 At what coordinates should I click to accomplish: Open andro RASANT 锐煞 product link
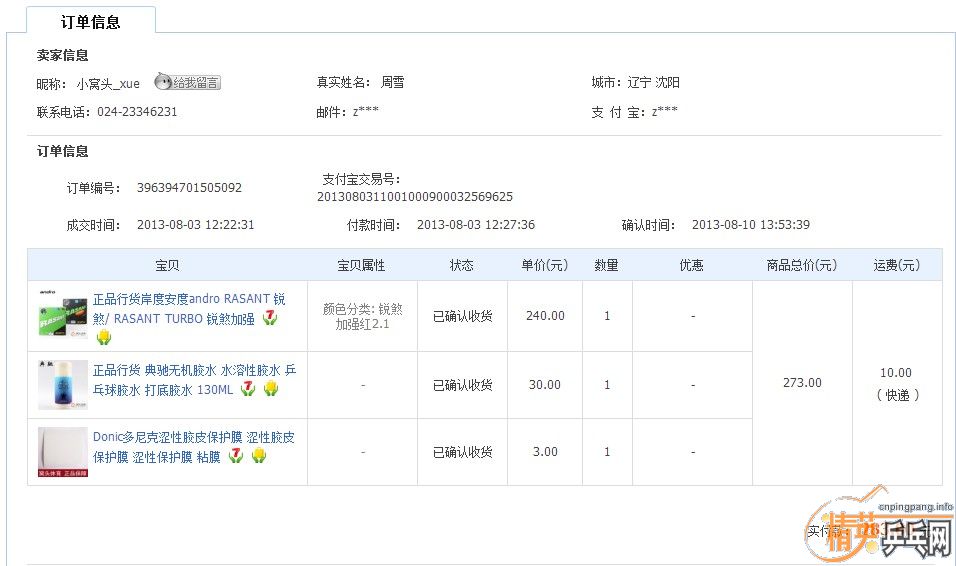point(188,309)
